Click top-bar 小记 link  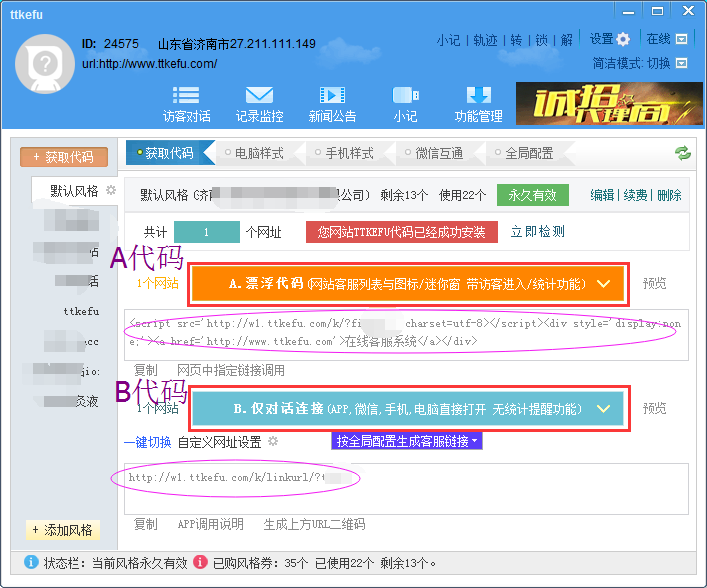449,40
